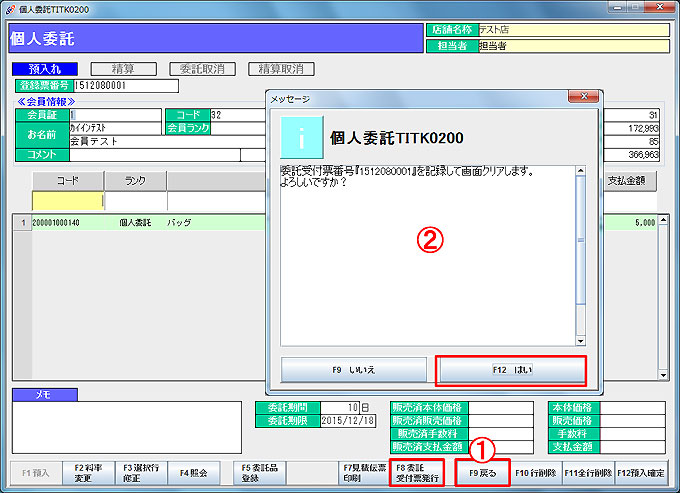Click item list scrollbar down arrow
The height and width of the screenshot is (493, 680).
663,375
